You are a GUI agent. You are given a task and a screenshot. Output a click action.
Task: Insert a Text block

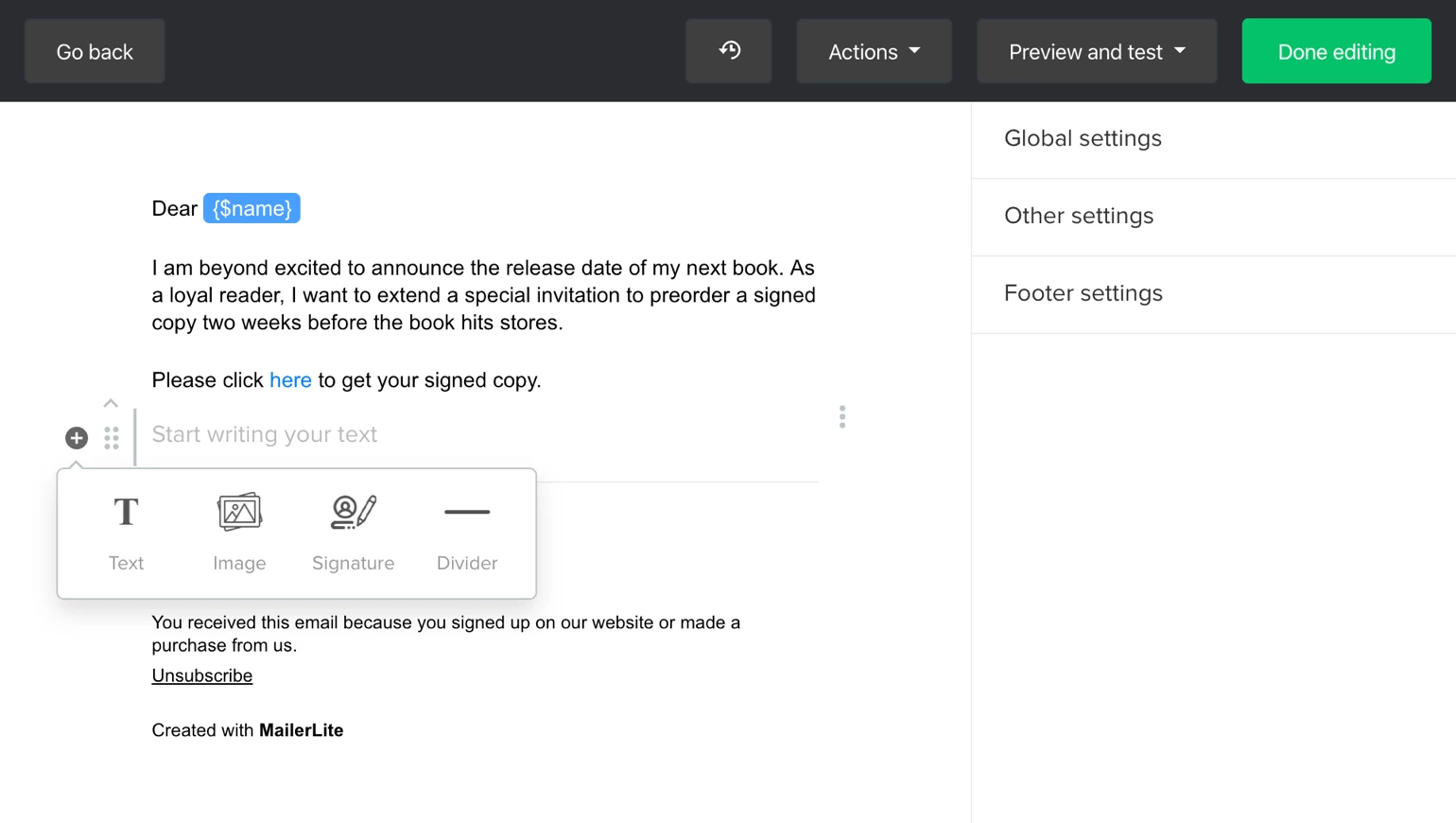[x=126, y=533]
